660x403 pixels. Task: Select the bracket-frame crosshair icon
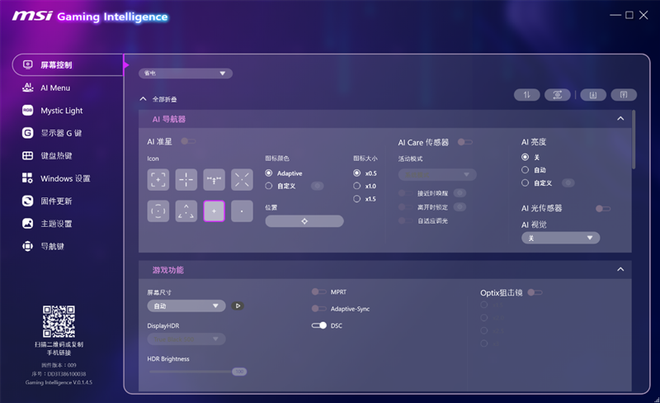(x=158, y=180)
